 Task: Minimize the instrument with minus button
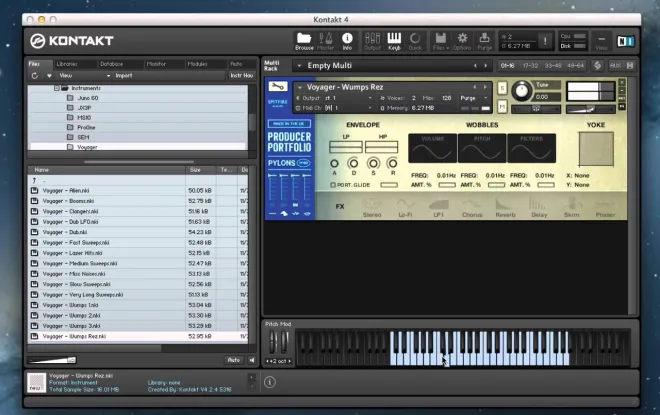coord(622,90)
